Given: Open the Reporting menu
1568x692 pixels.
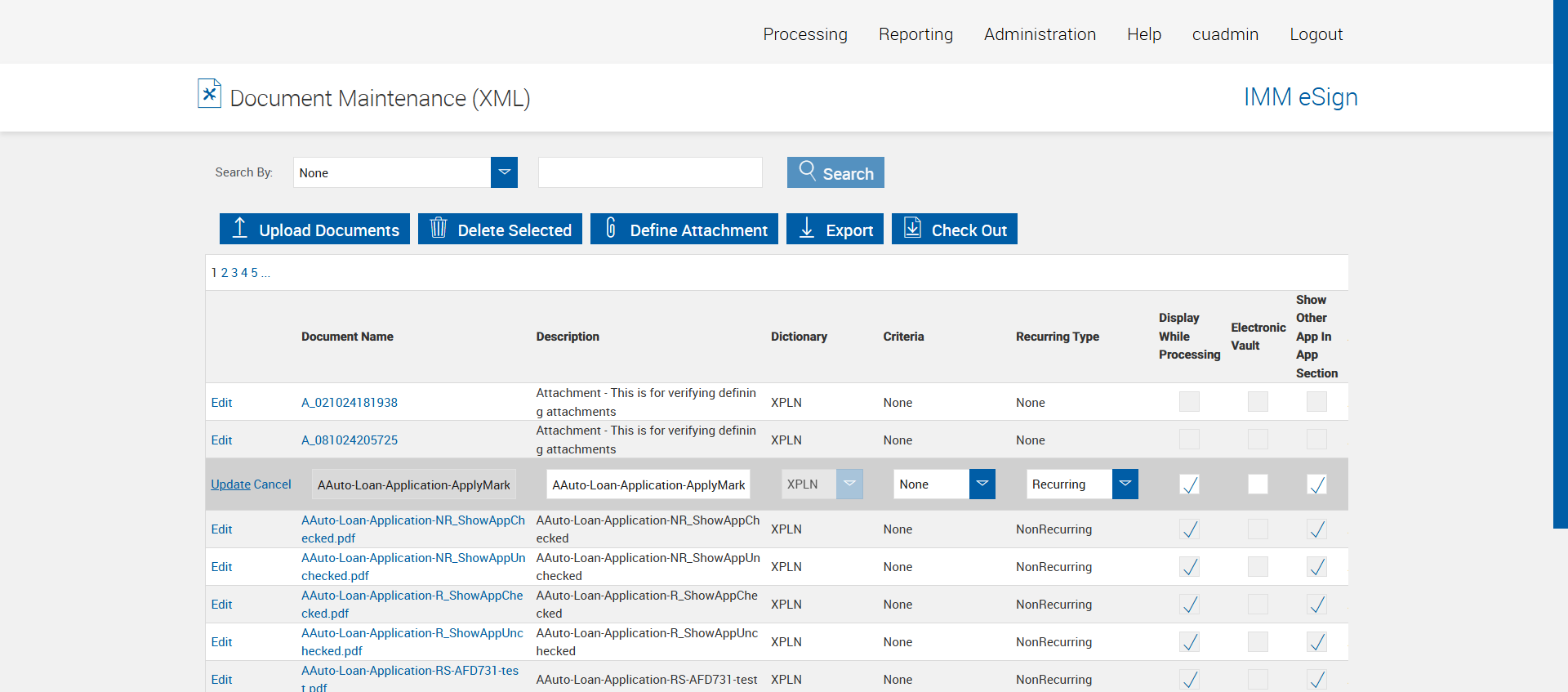Looking at the screenshot, I should [915, 34].
